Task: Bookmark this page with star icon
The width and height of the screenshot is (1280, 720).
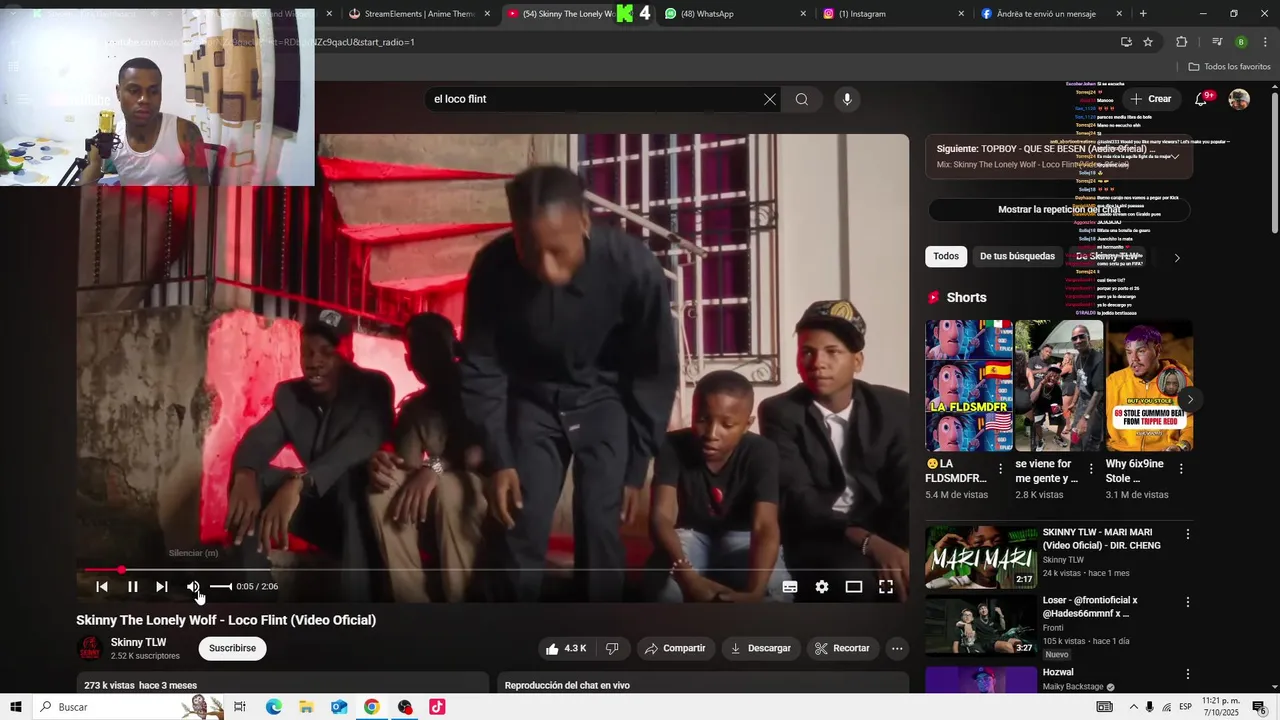Action: click(1148, 42)
